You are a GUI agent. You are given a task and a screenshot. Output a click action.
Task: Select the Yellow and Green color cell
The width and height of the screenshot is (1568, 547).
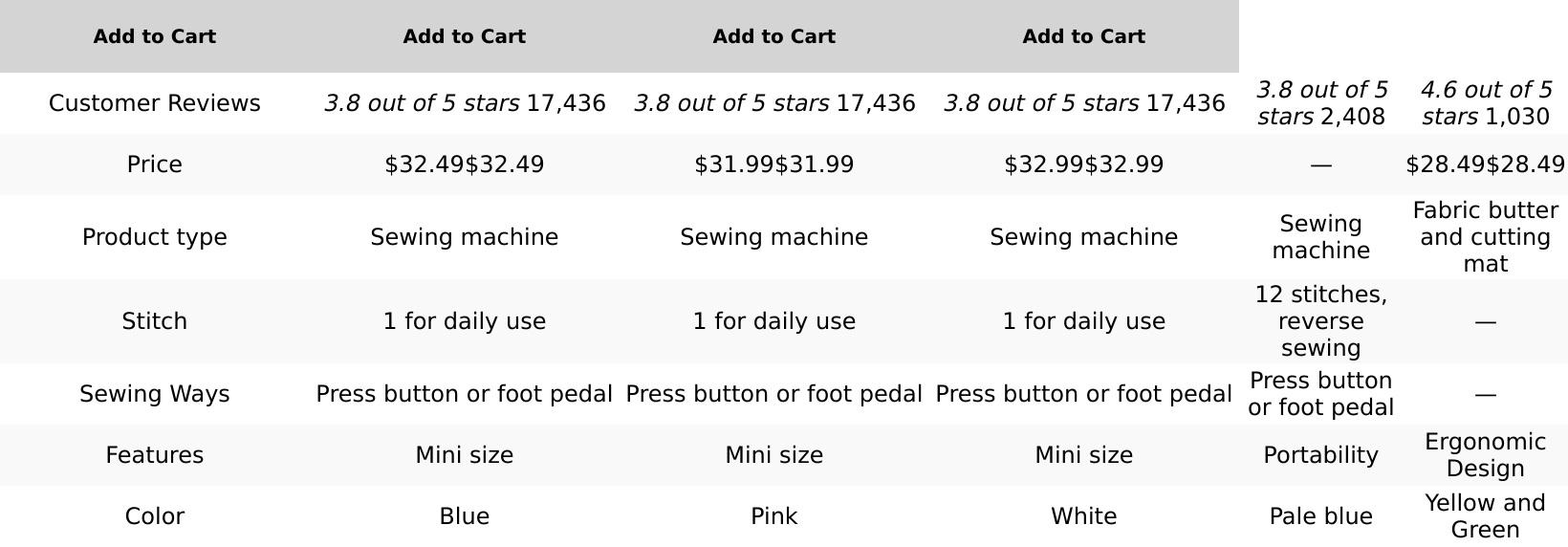[1485, 516]
